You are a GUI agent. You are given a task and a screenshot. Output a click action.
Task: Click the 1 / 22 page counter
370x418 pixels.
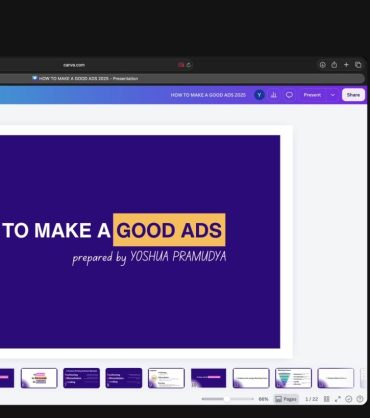click(312, 399)
